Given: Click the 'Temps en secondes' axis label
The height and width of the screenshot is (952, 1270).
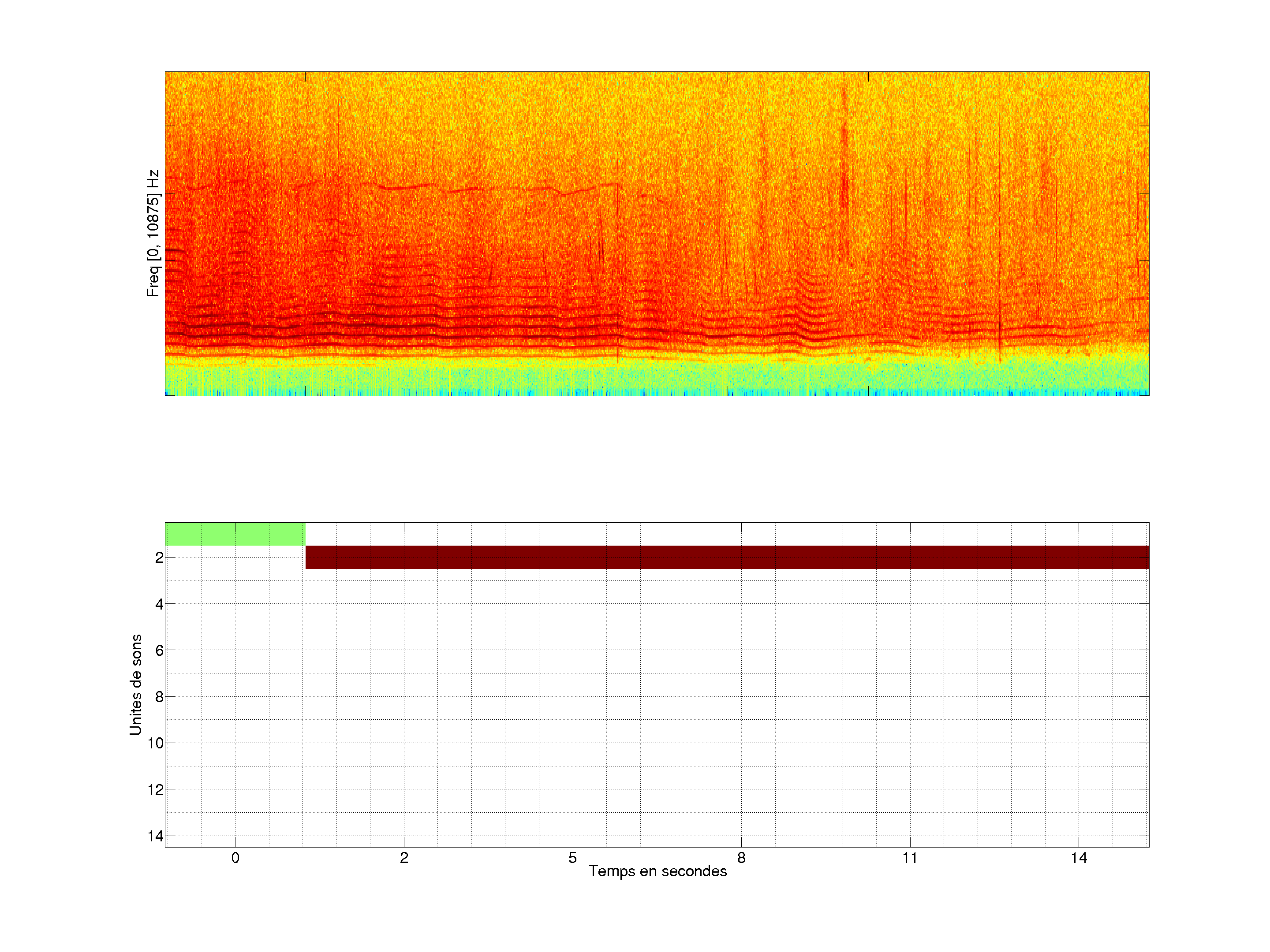Looking at the screenshot, I should 657,871.
